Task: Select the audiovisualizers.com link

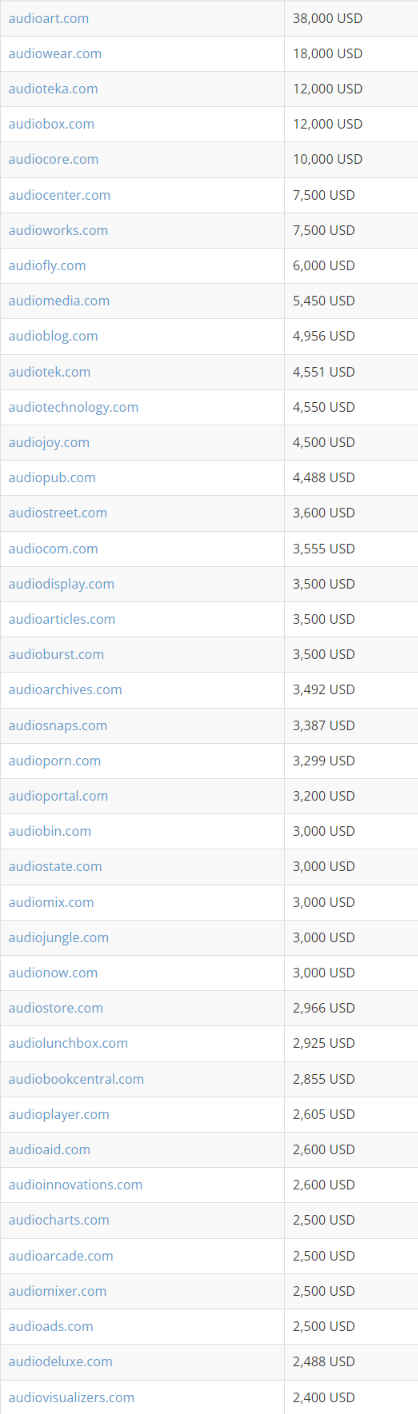Action: click(x=71, y=1397)
